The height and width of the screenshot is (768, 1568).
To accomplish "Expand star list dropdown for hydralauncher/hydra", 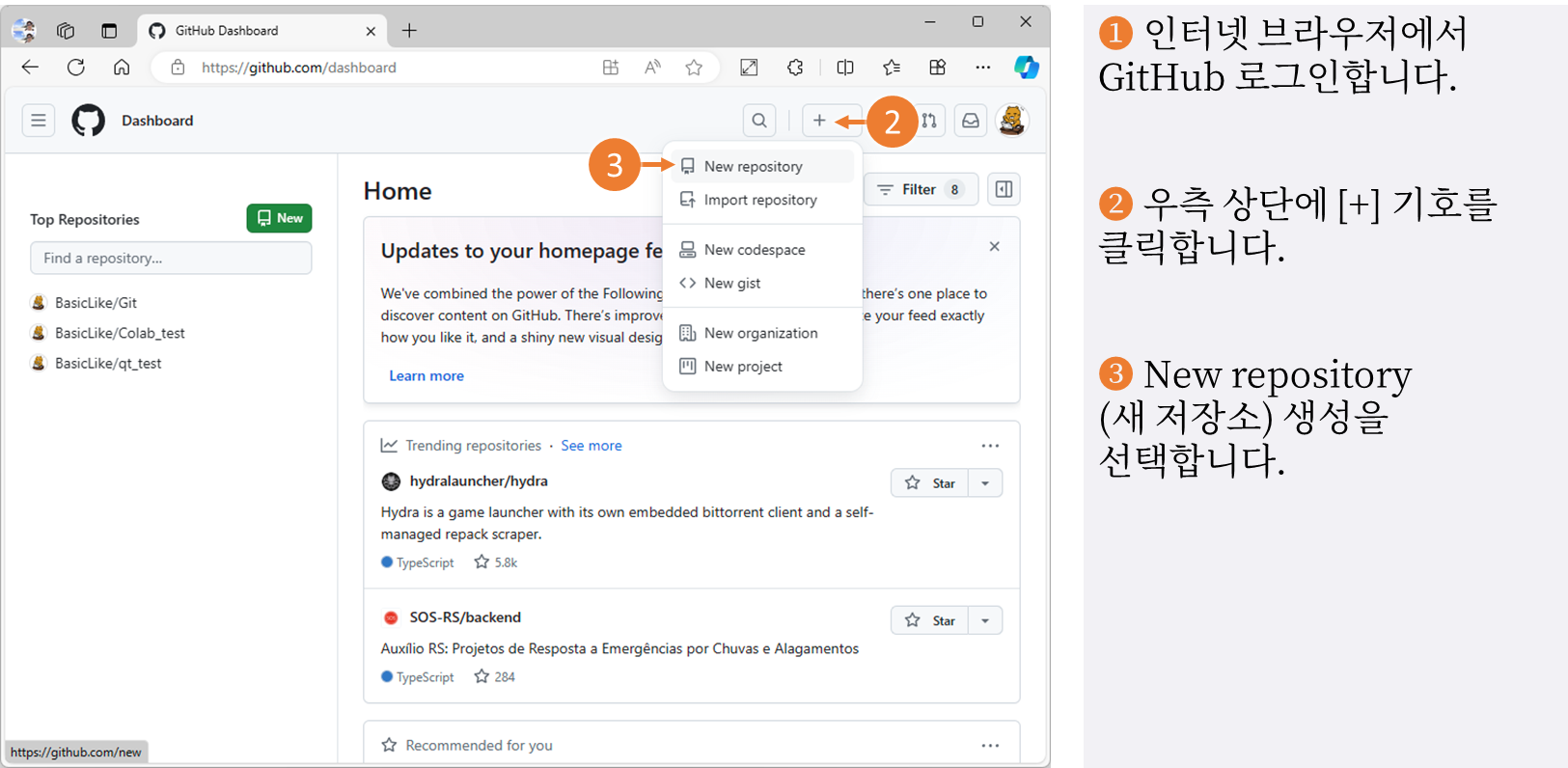I will (985, 483).
